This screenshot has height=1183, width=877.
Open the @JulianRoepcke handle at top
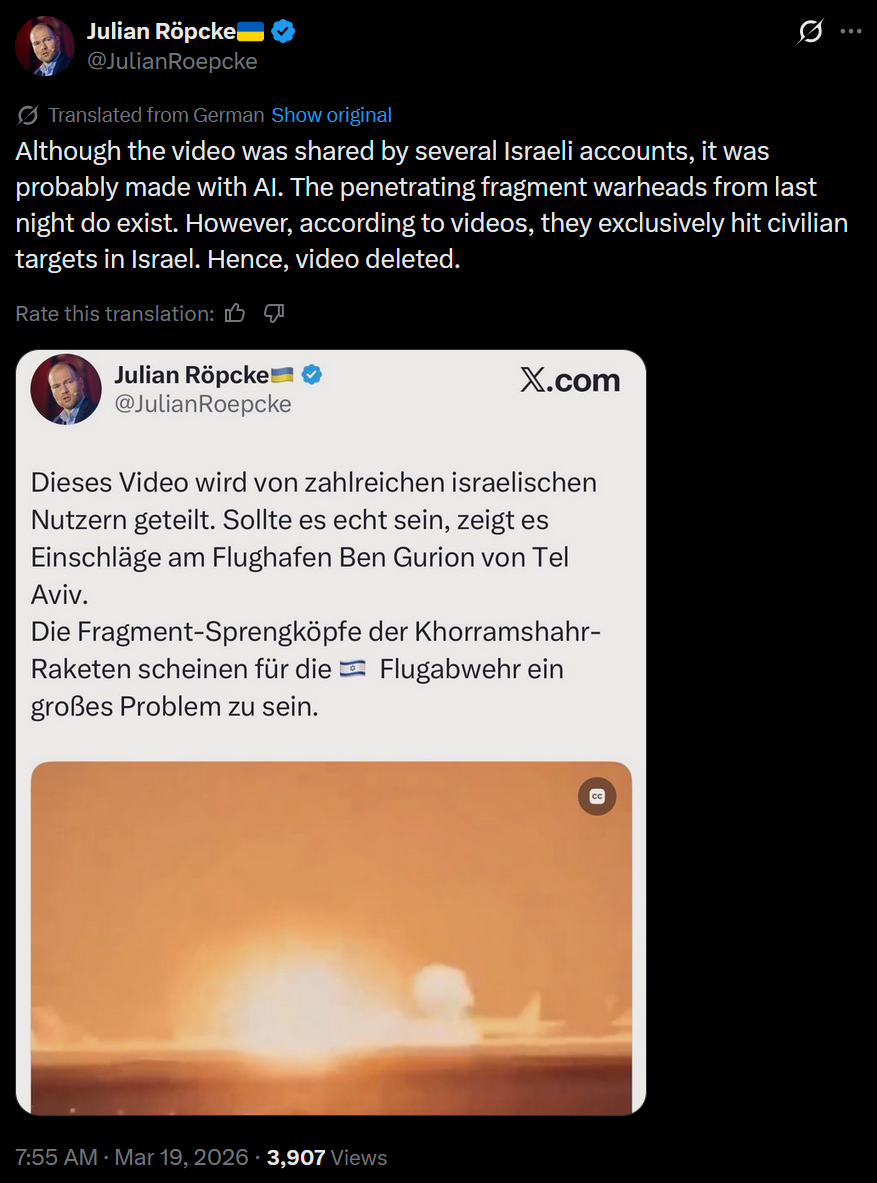[x=172, y=61]
